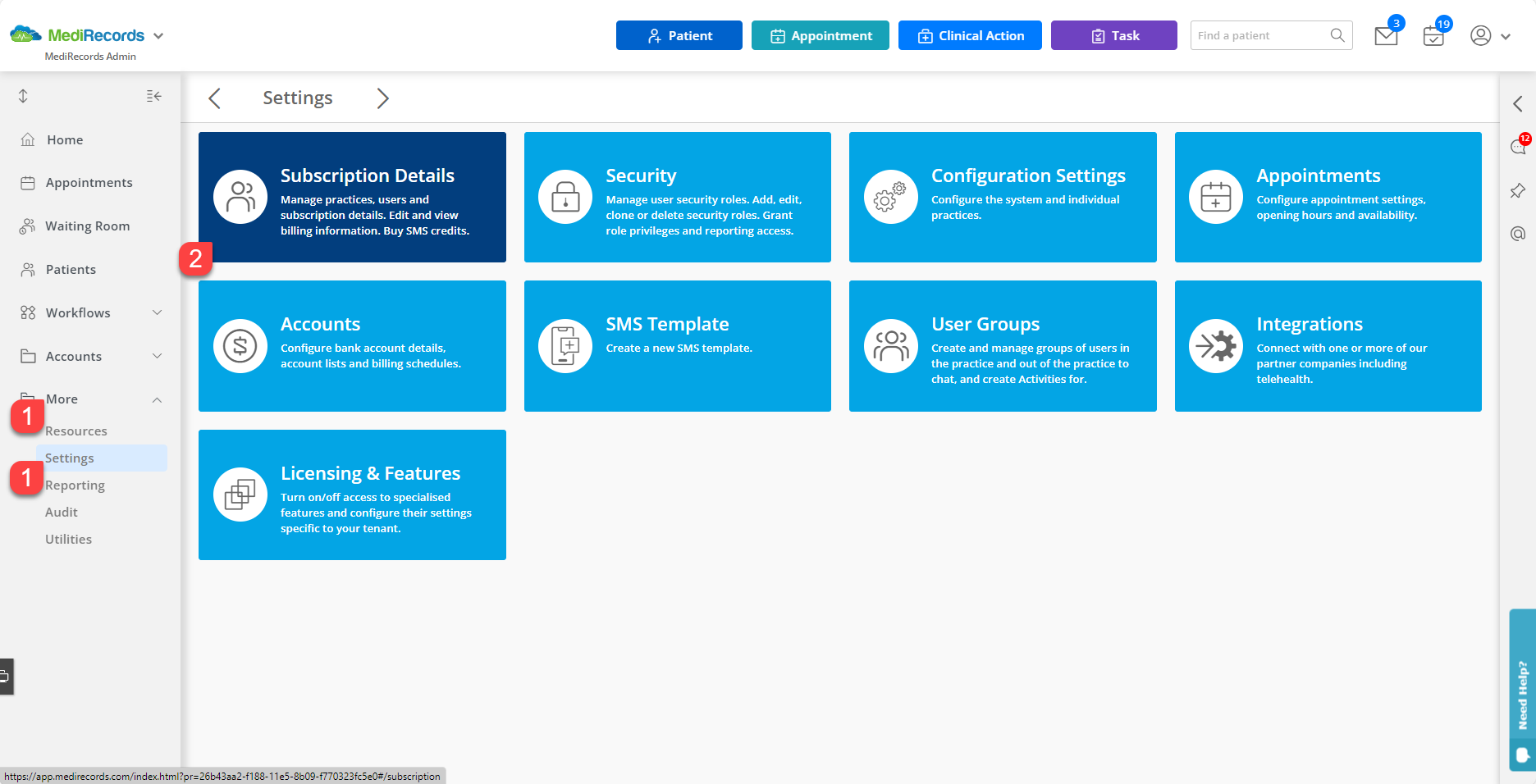
Task: Open Audit from the sidebar
Action: pyautogui.click(x=62, y=512)
